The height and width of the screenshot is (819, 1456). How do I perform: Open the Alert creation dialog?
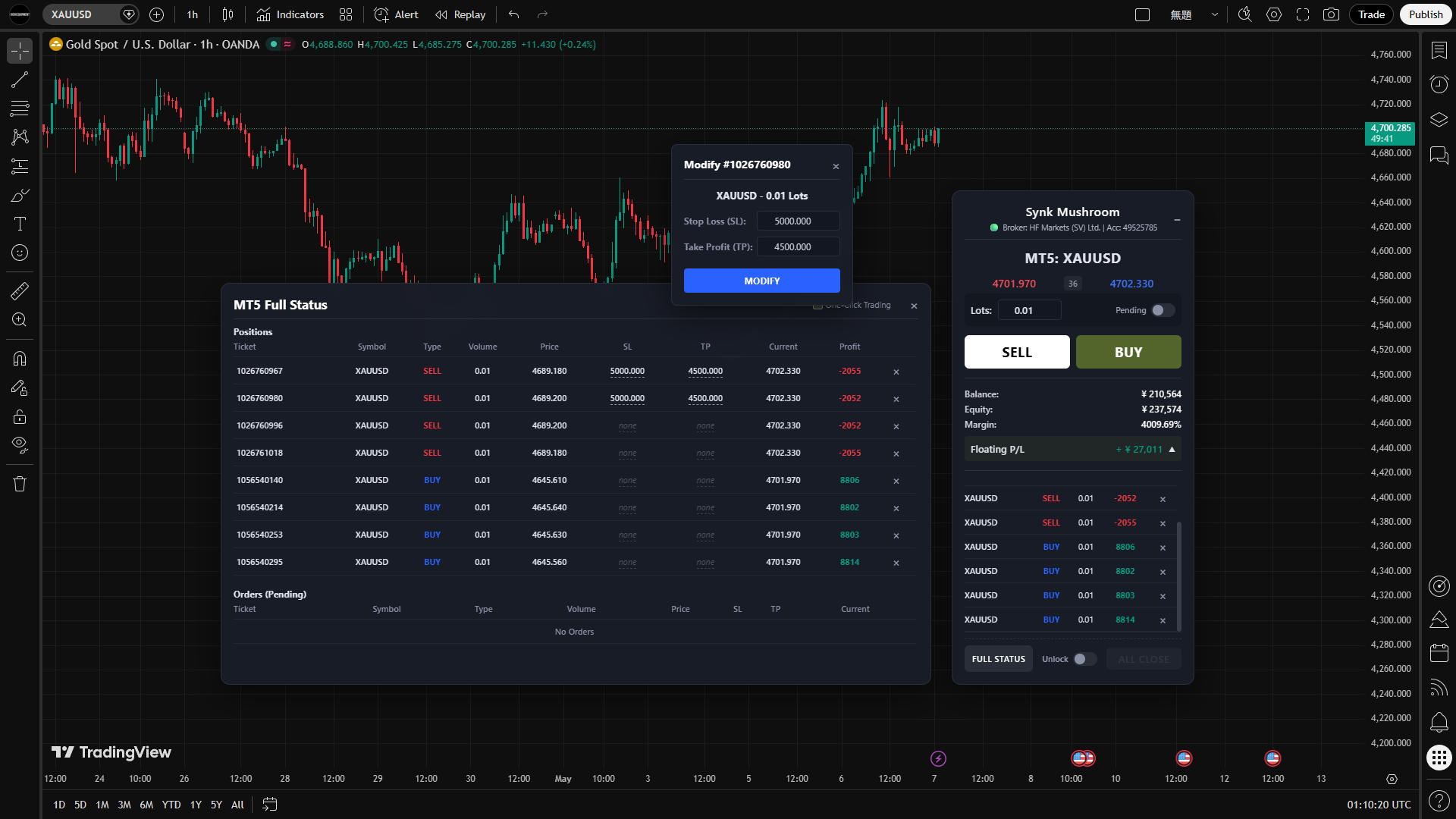point(396,14)
